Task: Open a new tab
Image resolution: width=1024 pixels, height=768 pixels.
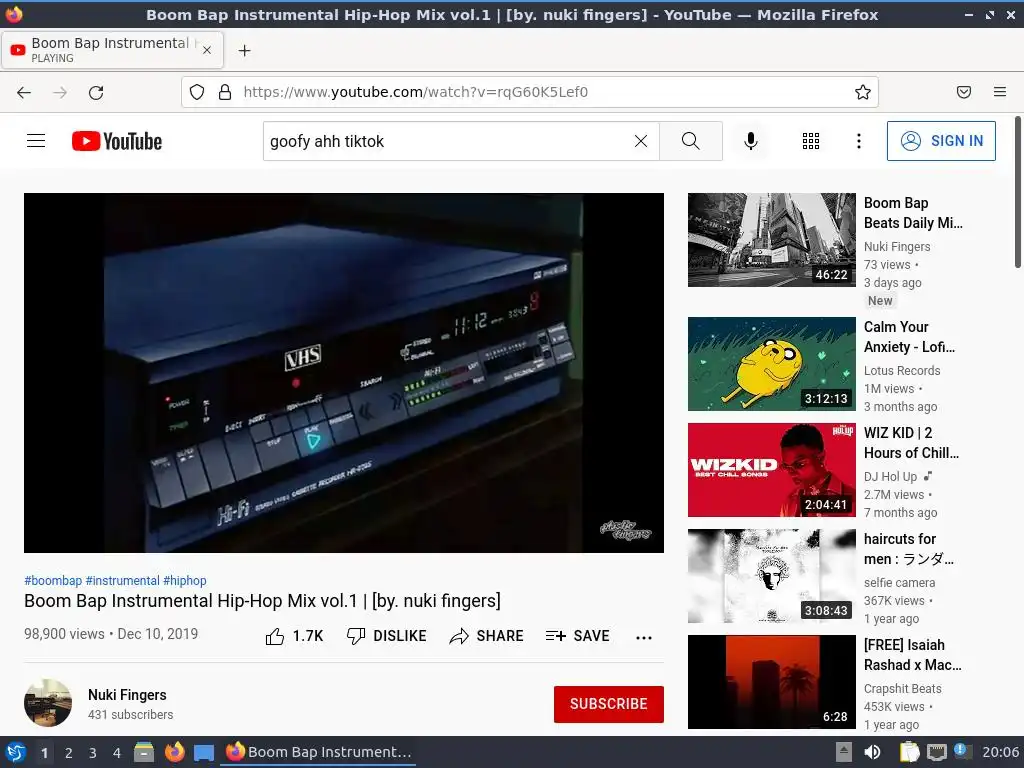Action: (244, 50)
